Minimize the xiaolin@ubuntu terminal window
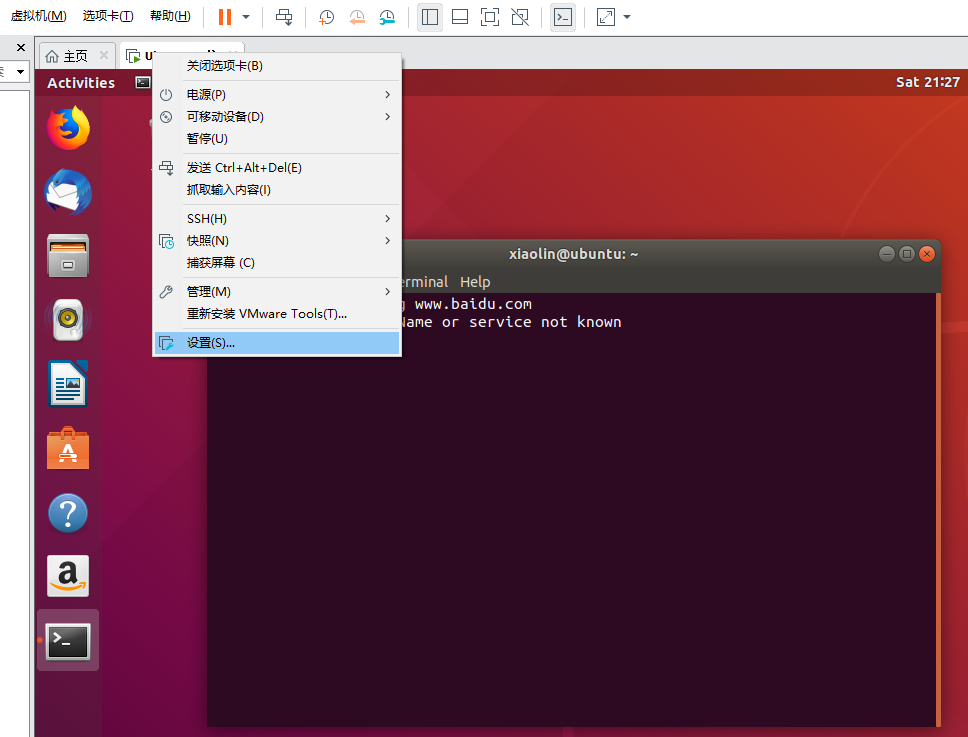 point(887,254)
